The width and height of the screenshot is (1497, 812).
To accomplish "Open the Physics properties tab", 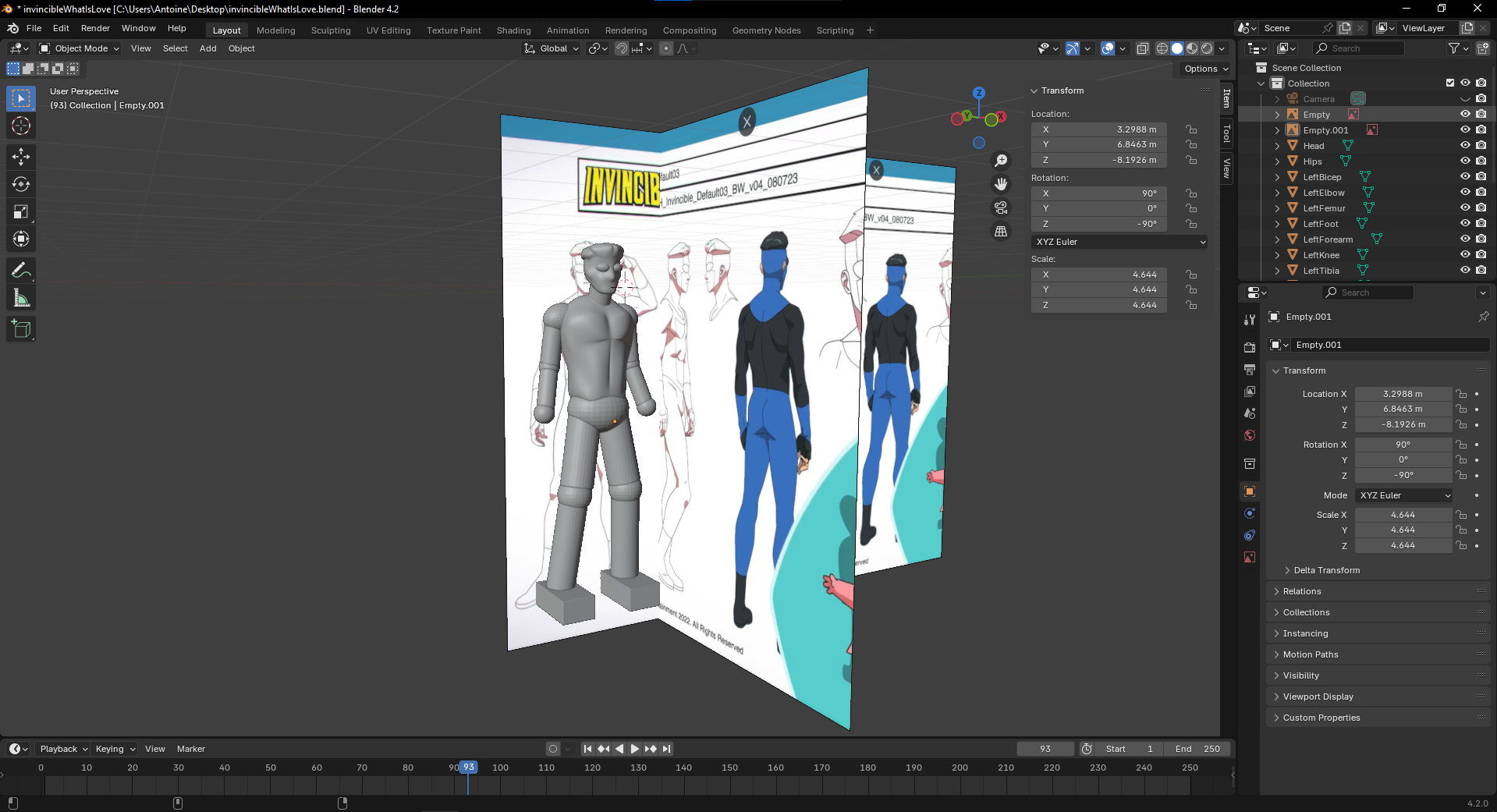I will (1250, 513).
